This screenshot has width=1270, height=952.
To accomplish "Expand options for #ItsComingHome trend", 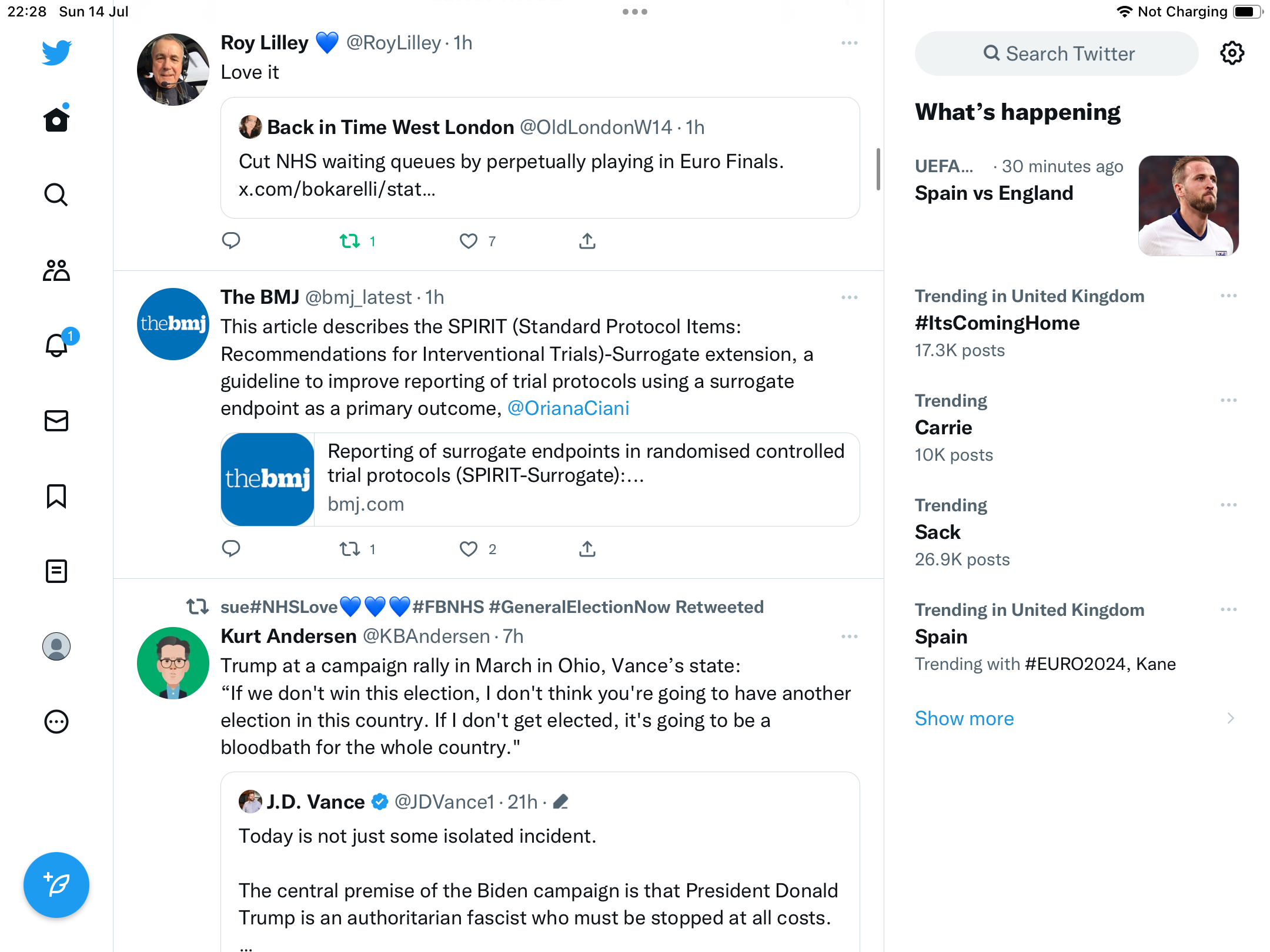I will click(1228, 296).
